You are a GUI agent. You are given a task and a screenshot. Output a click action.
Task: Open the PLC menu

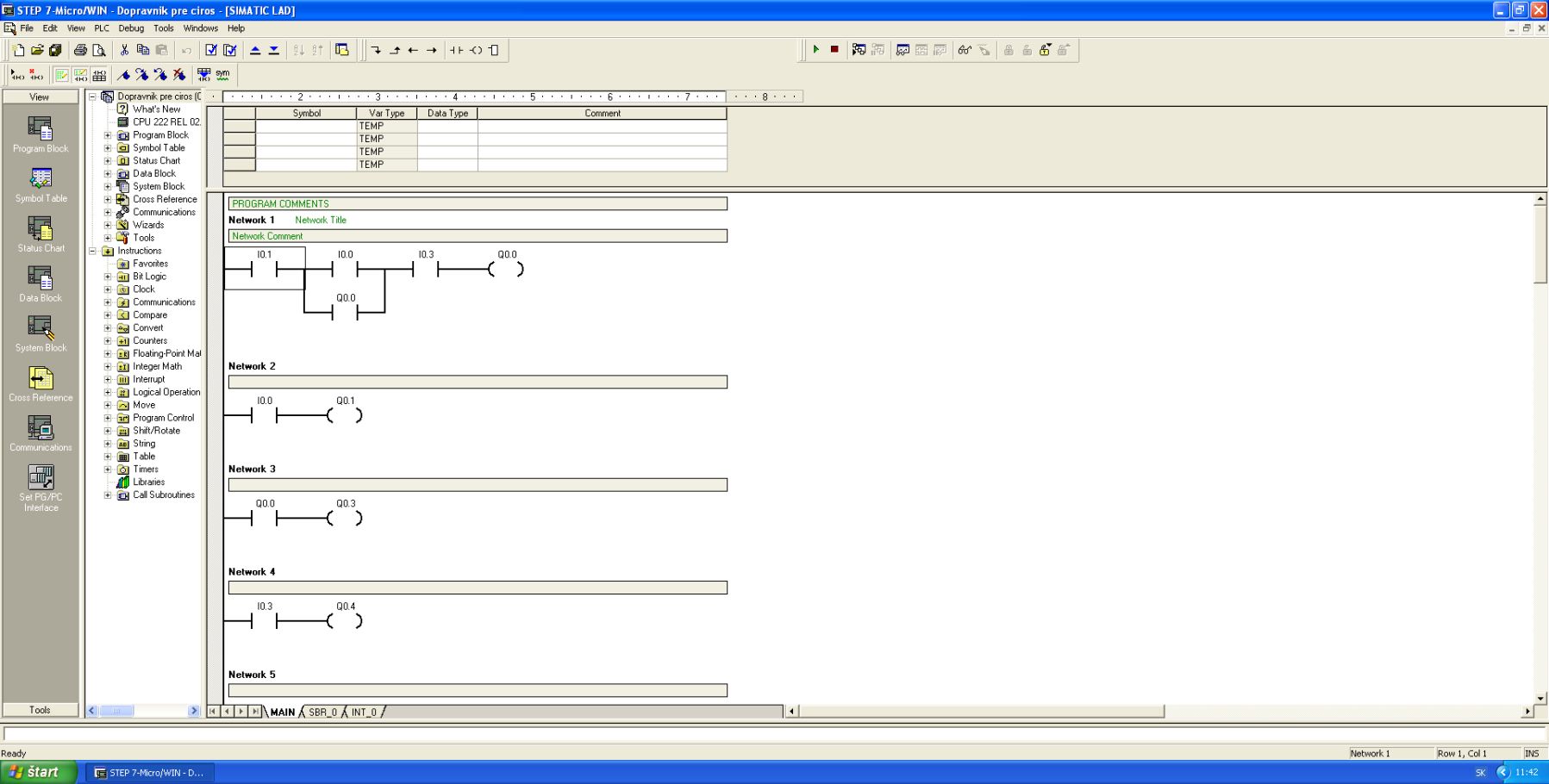pos(102,28)
